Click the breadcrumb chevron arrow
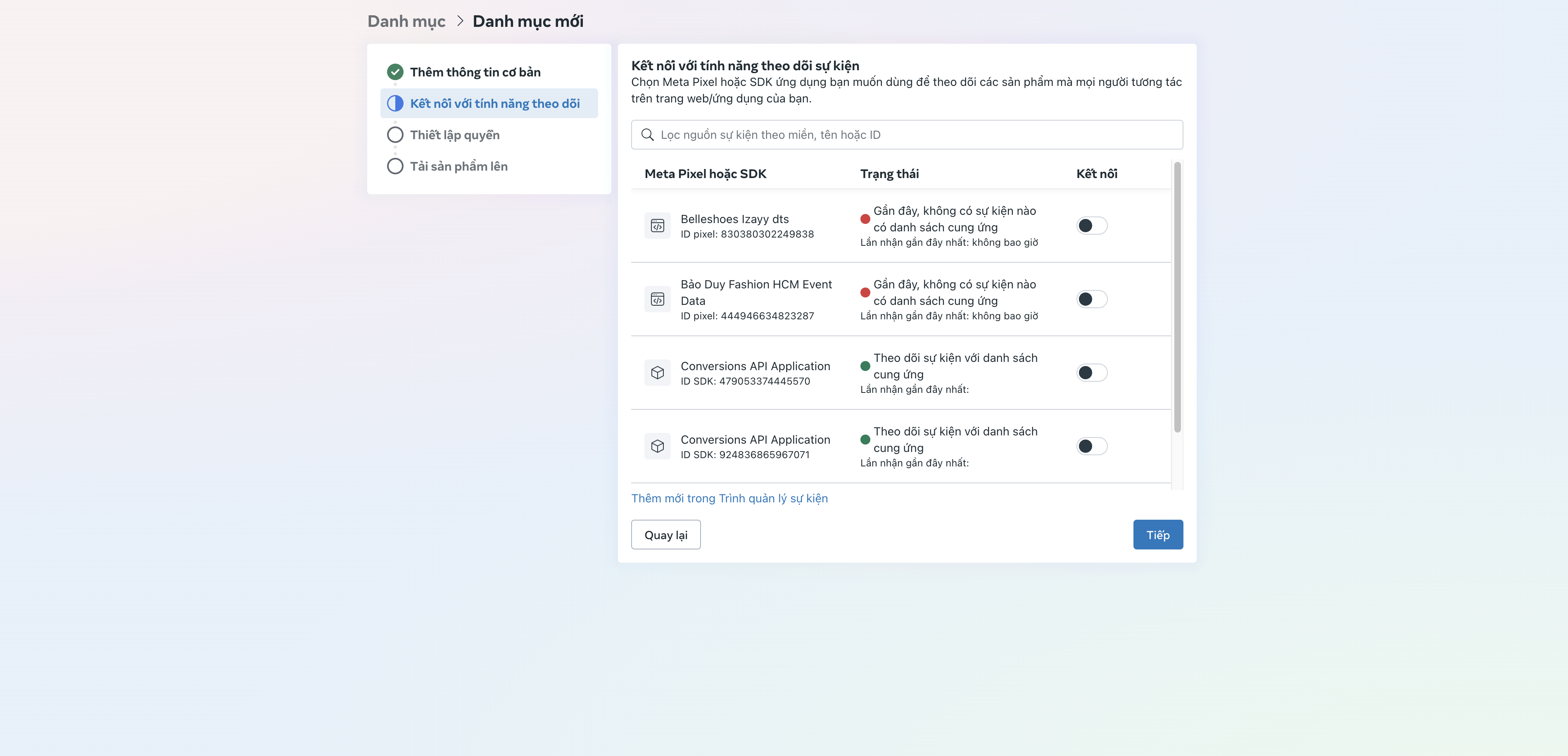 point(460,21)
